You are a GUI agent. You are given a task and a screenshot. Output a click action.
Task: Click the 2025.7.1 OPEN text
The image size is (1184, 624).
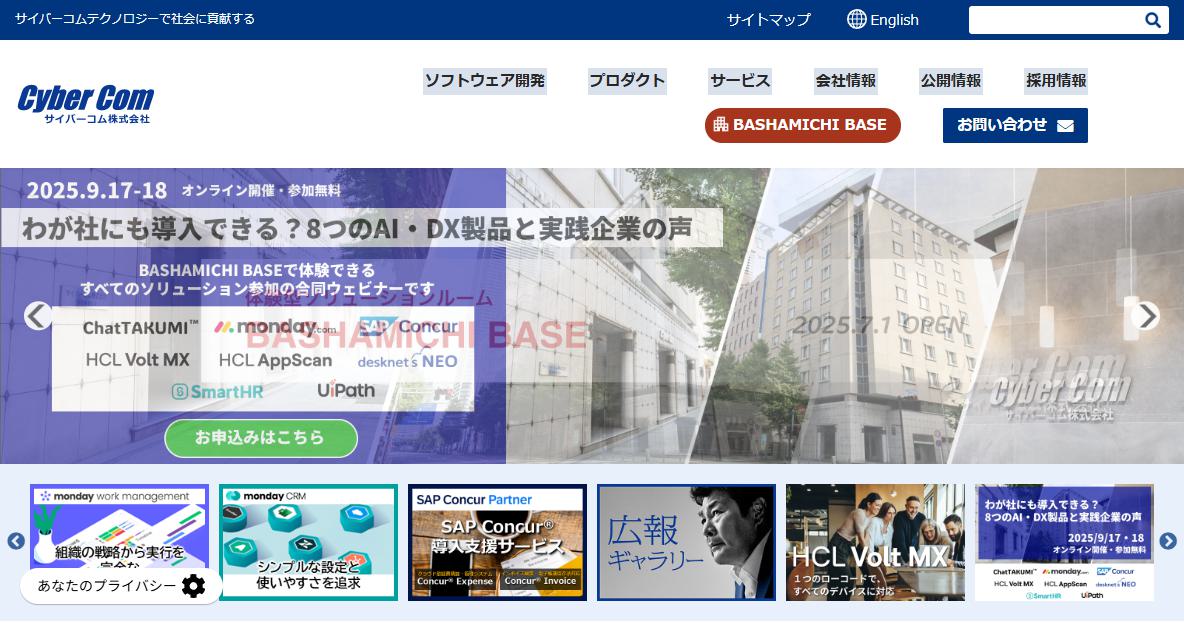click(x=878, y=326)
